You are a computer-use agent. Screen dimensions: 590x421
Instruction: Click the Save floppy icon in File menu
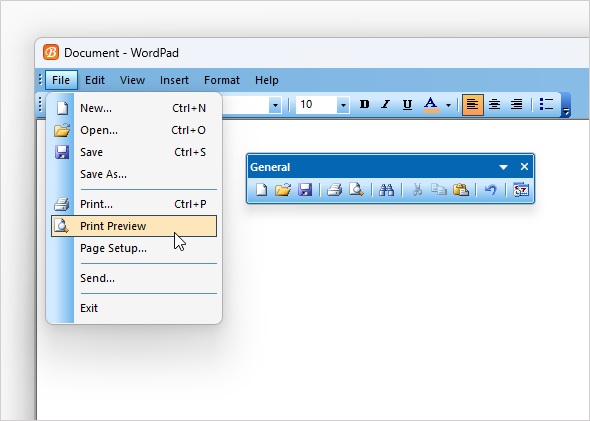point(62,152)
